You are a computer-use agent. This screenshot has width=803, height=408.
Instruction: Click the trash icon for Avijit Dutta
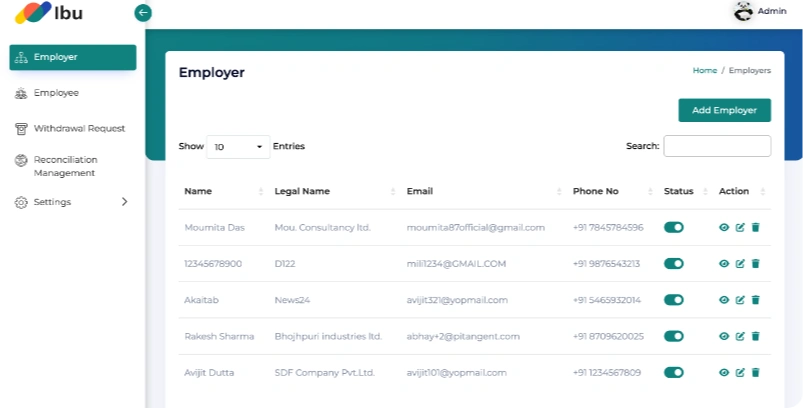[756, 372]
